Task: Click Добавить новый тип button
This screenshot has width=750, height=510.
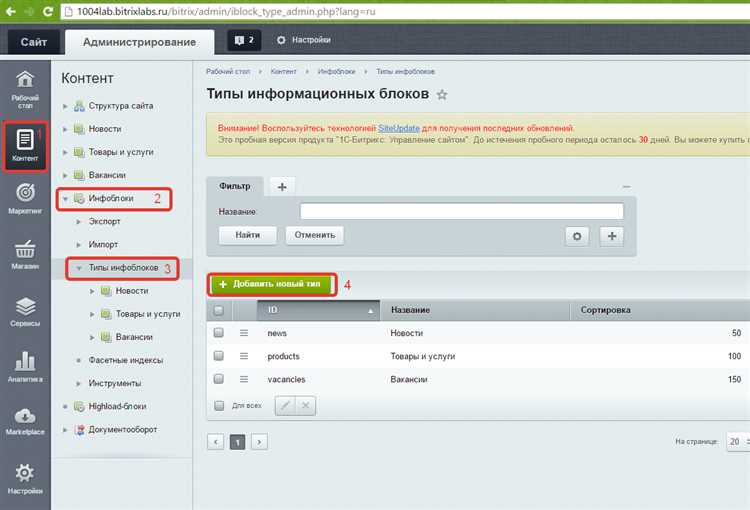Action: 271,284
